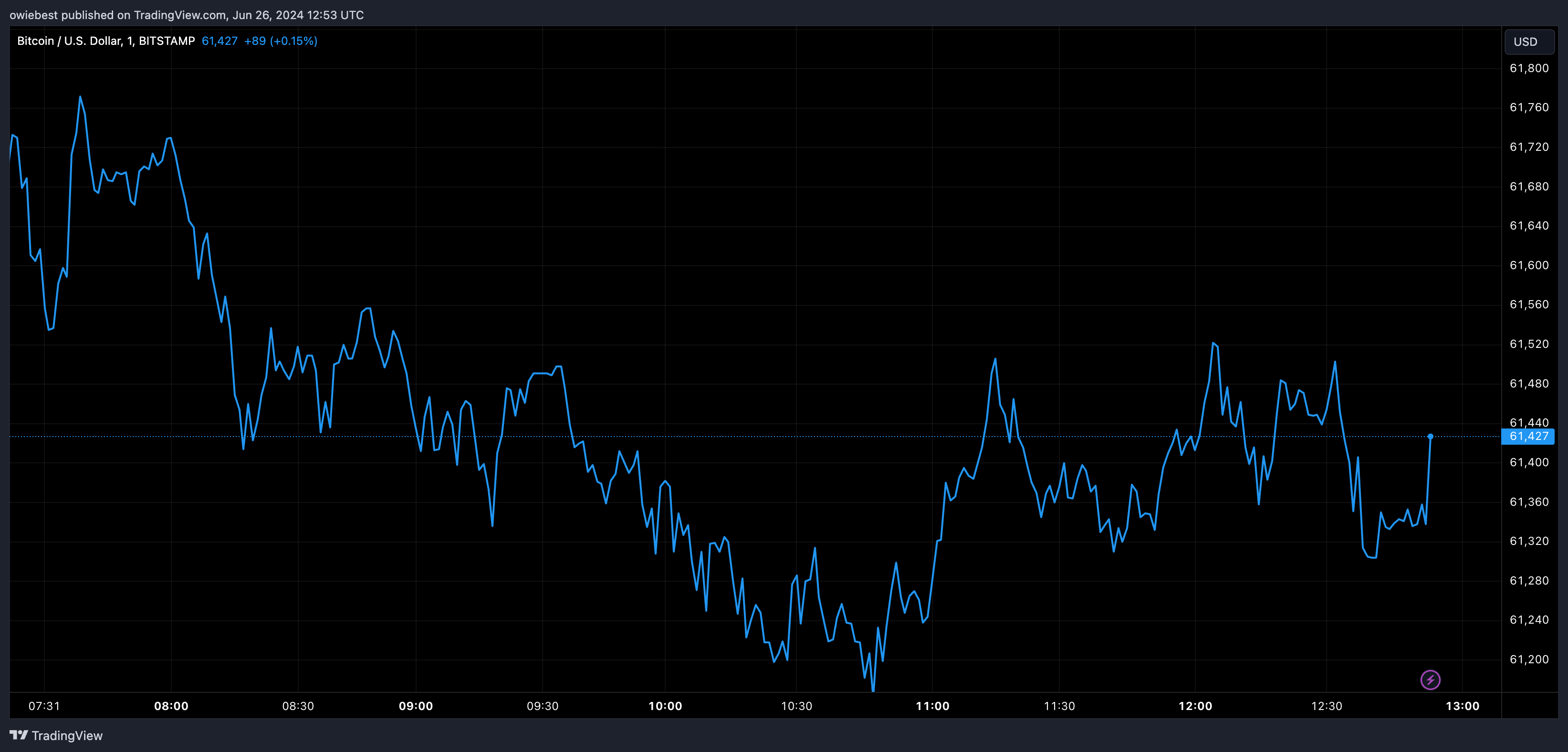The height and width of the screenshot is (752, 1568).
Task: Click the 08:30 time axis label
Action: coord(298,706)
